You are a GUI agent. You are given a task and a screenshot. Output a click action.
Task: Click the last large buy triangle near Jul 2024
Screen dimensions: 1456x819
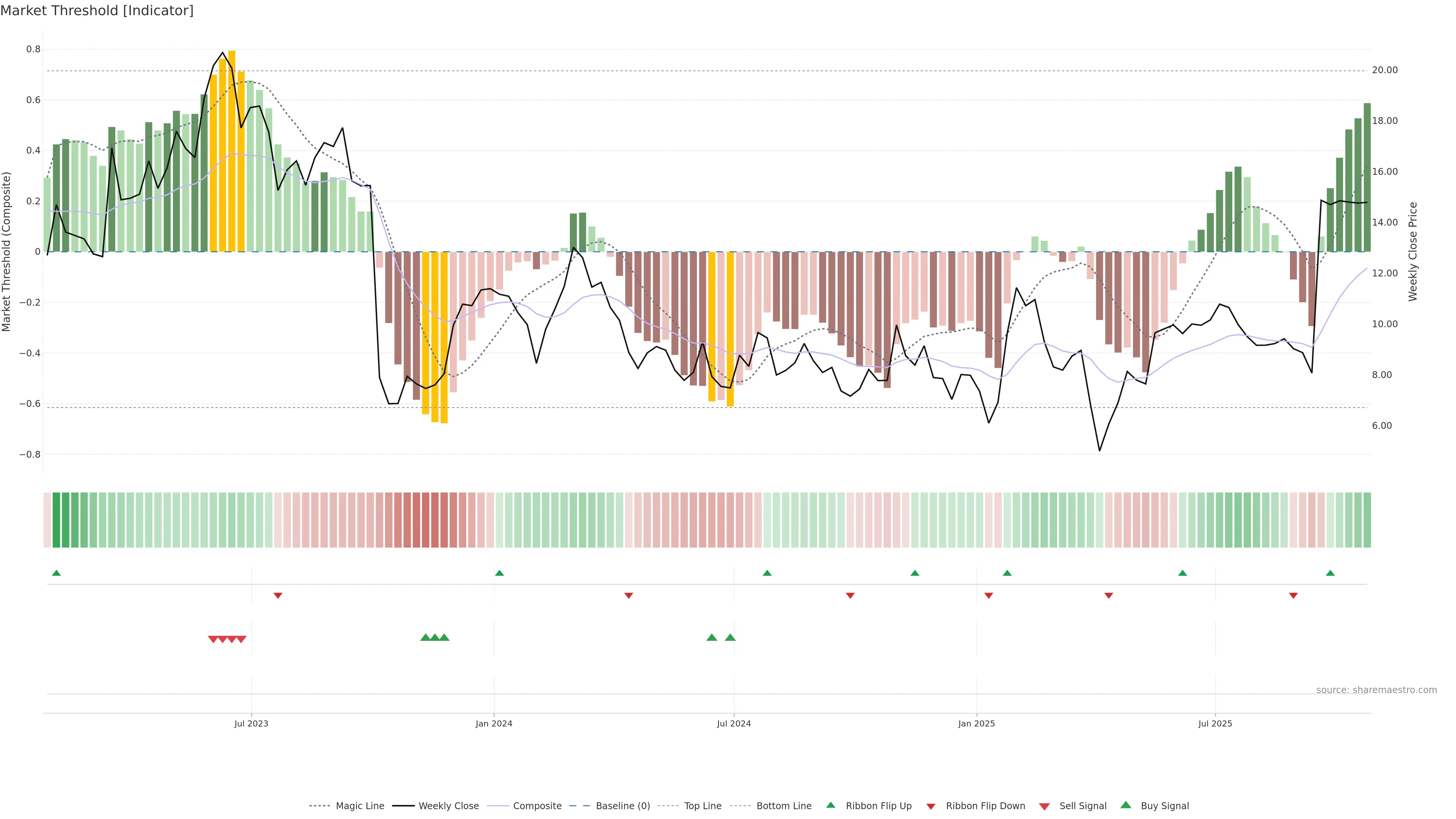click(730, 637)
